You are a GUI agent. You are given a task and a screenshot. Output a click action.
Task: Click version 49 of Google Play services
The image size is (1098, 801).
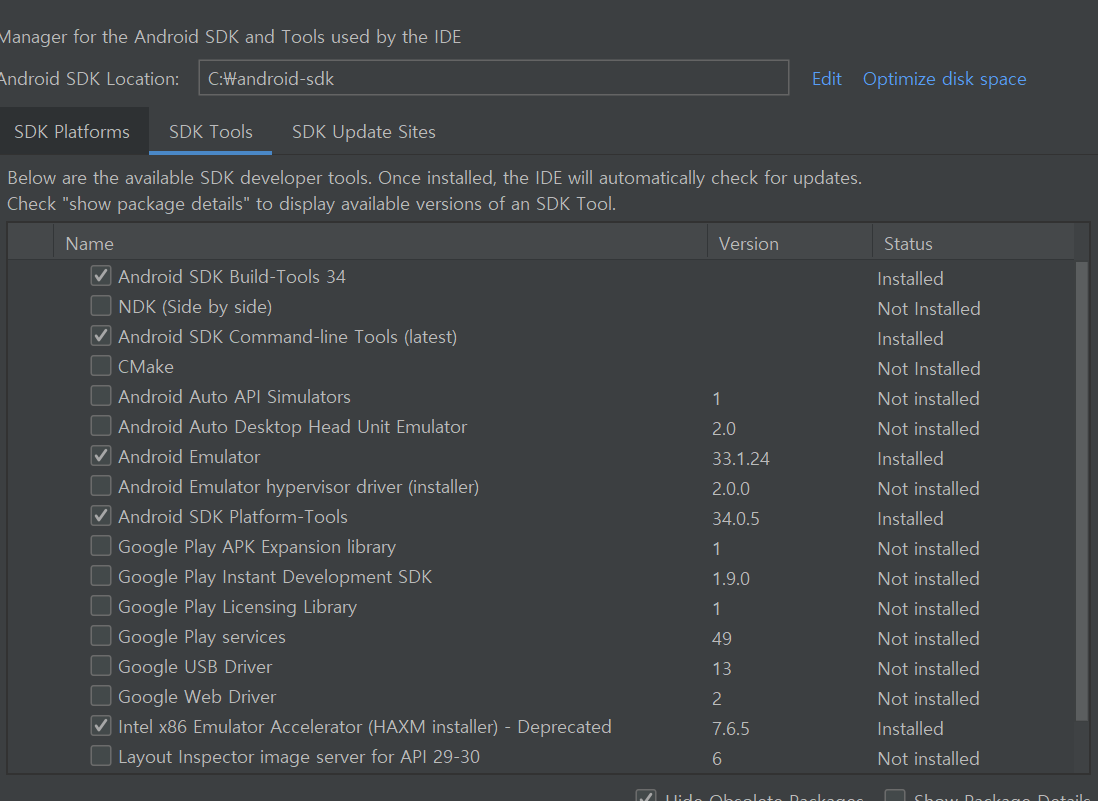coord(722,639)
